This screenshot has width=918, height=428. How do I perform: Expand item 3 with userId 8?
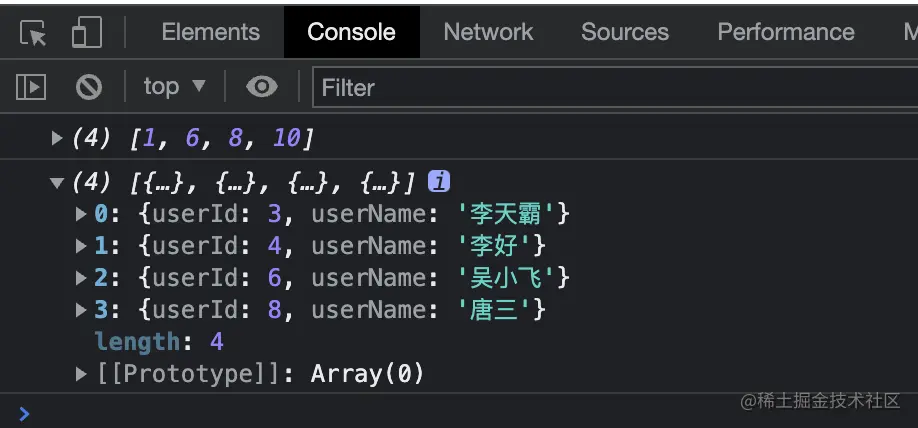(81, 309)
